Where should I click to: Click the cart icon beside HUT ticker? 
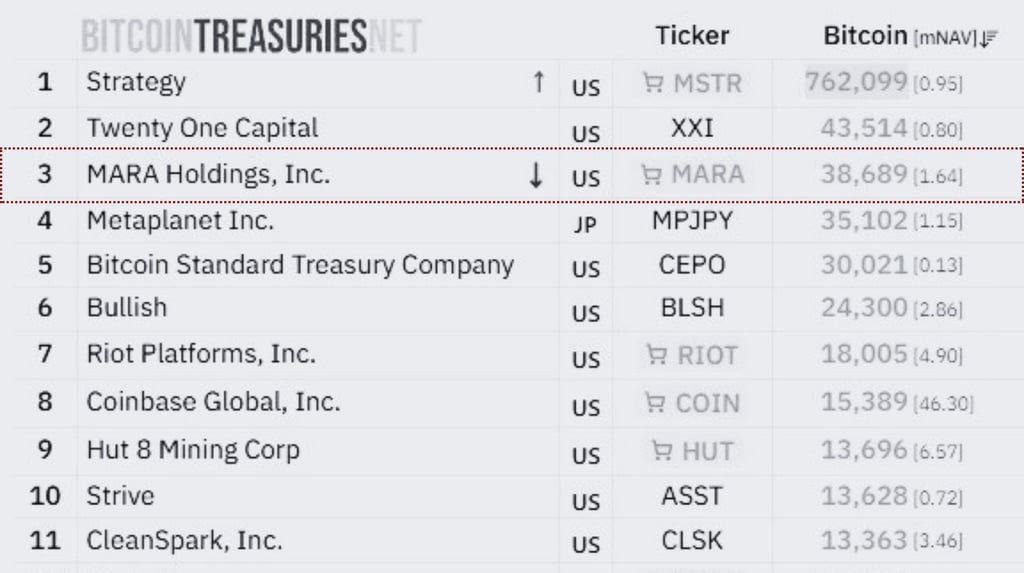(x=661, y=451)
